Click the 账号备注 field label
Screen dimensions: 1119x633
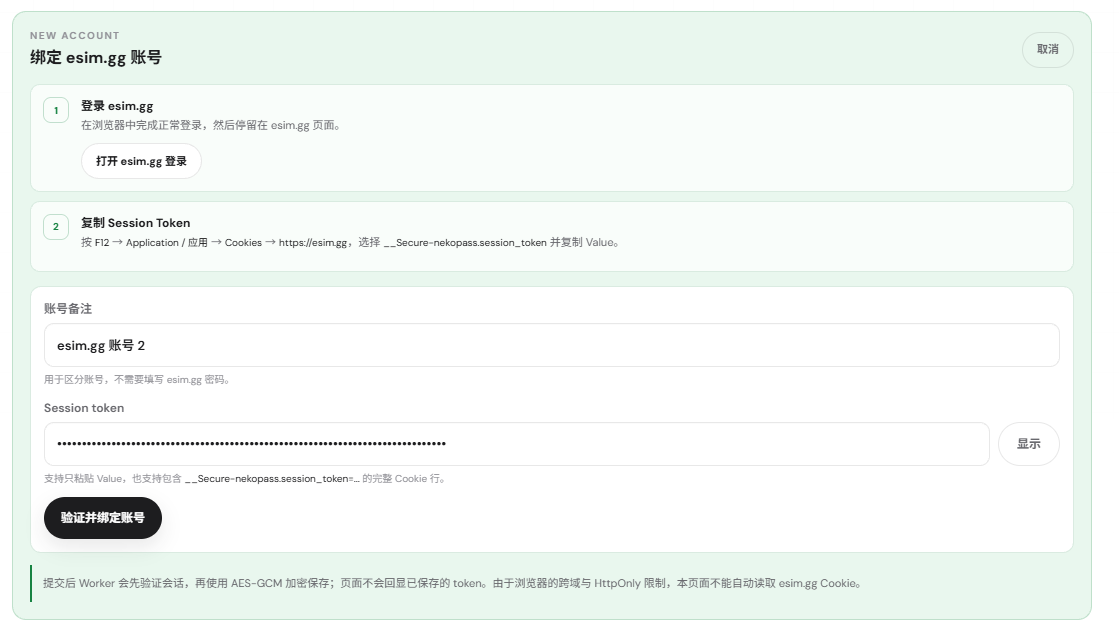click(68, 309)
